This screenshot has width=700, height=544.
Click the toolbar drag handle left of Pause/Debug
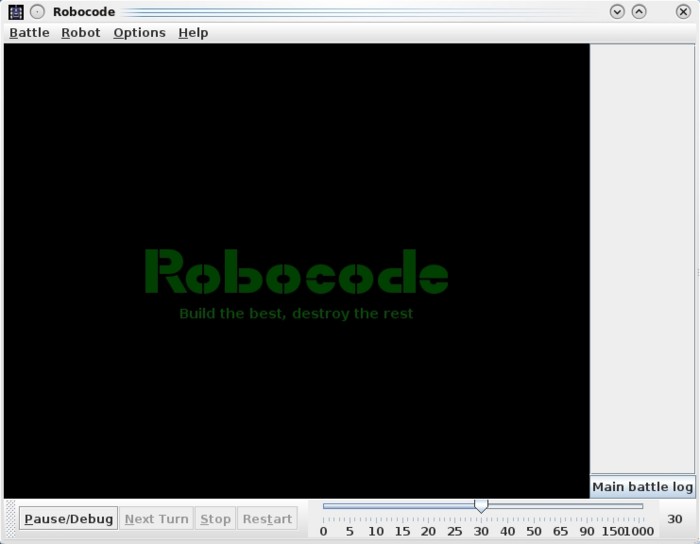coord(11,519)
